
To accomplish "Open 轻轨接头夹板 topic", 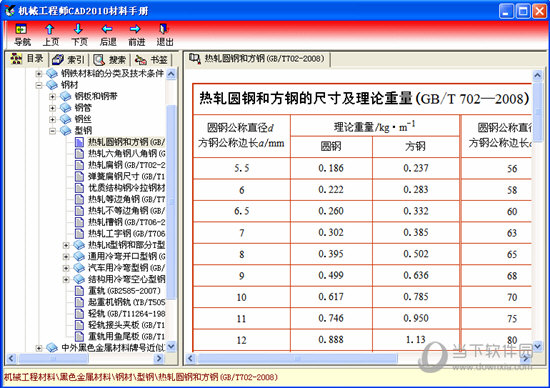I will [126, 325].
